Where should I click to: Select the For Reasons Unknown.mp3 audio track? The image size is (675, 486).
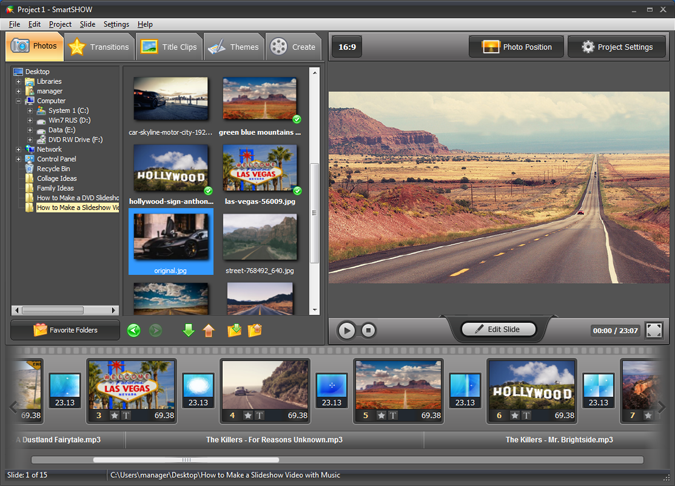(x=274, y=440)
